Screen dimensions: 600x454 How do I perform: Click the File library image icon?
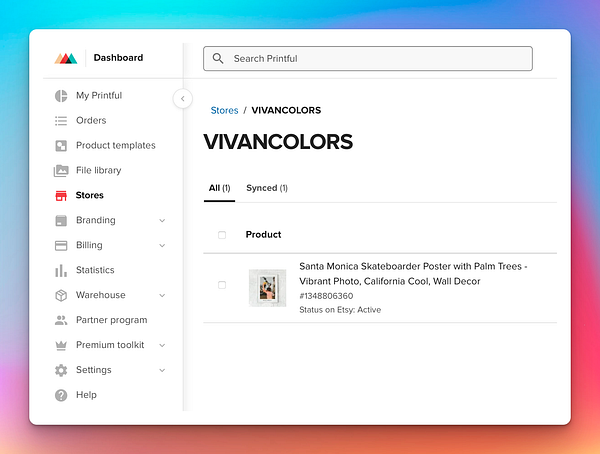(61, 170)
